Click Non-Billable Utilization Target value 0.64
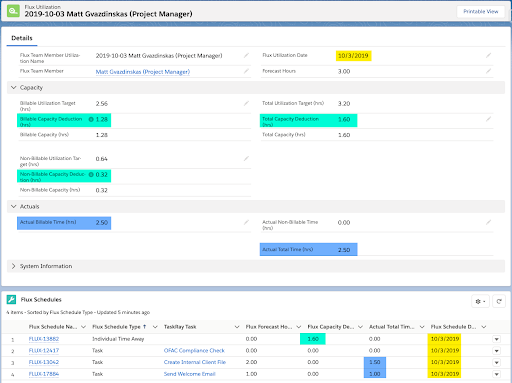 point(102,159)
